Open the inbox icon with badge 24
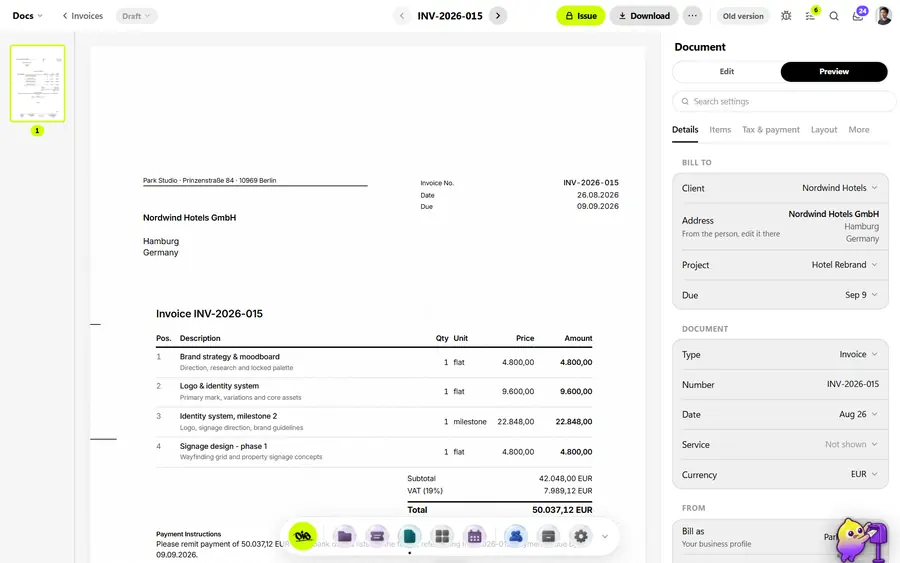Image resolution: width=900 pixels, height=563 pixels. (x=859, y=15)
